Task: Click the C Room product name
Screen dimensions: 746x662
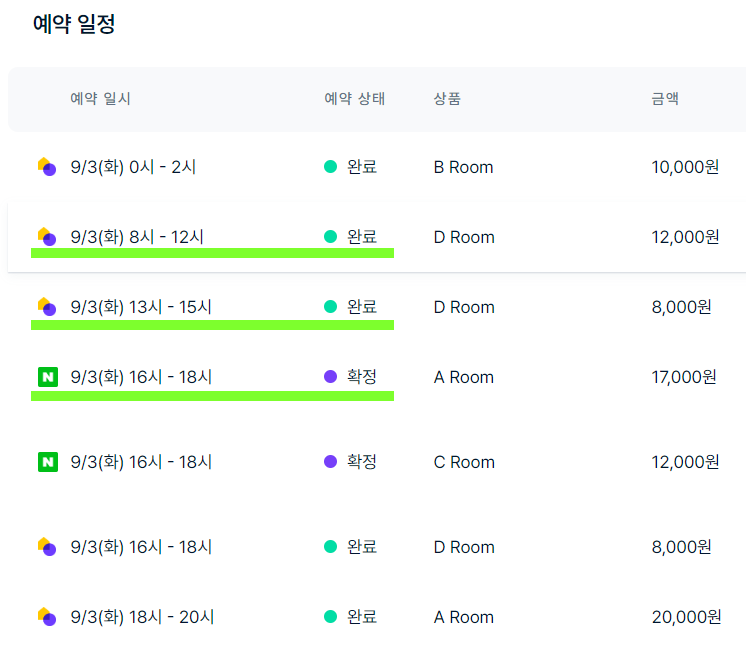Action: [464, 462]
